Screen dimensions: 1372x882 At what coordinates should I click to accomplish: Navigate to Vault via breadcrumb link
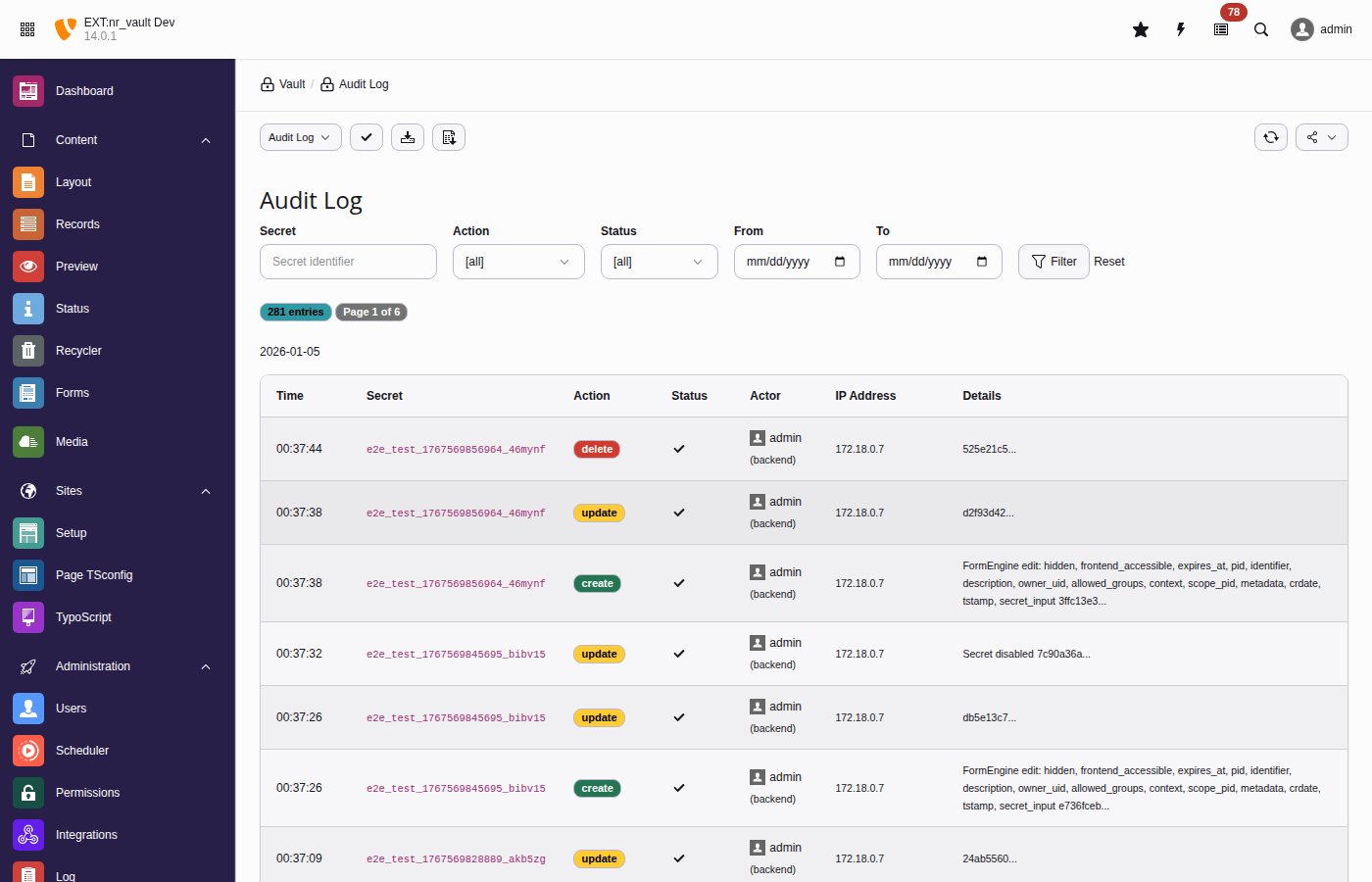click(290, 84)
